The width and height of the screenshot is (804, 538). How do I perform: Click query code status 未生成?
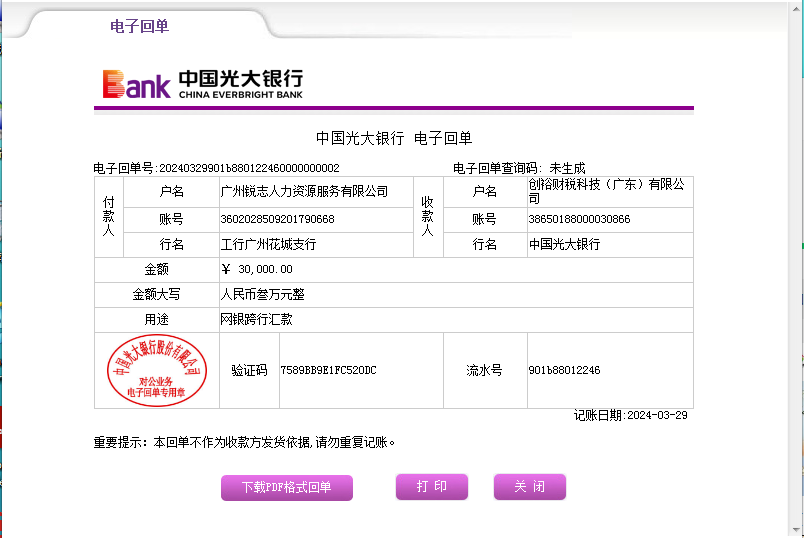[x=567, y=168]
